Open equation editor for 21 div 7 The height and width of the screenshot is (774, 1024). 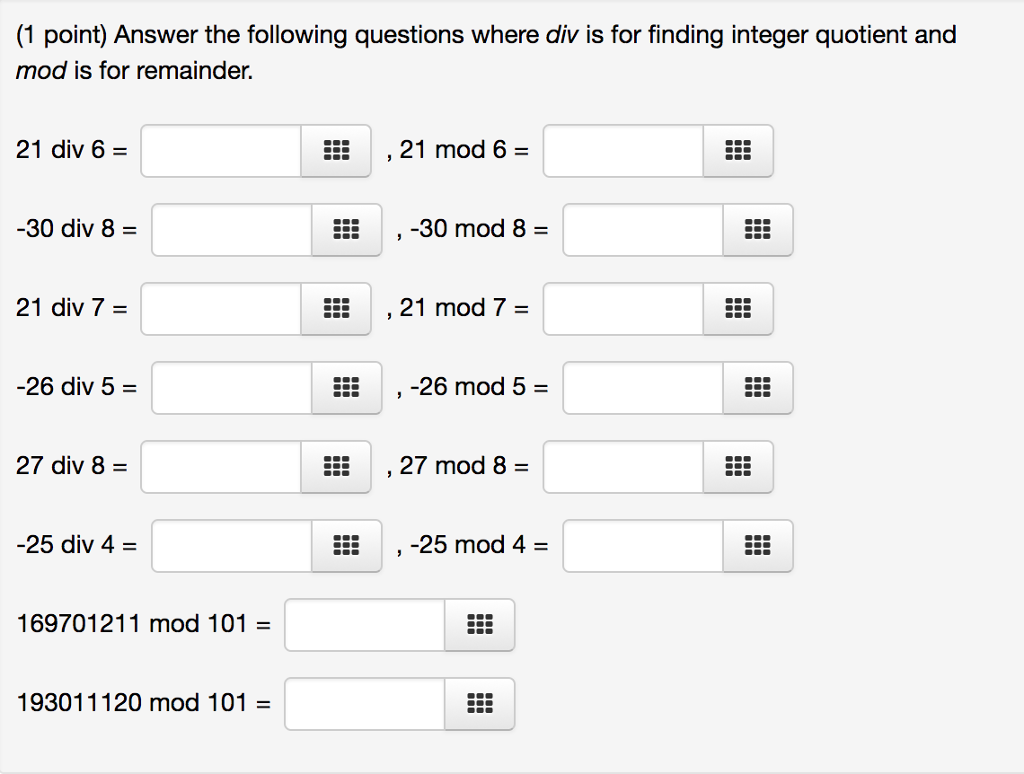(x=336, y=308)
